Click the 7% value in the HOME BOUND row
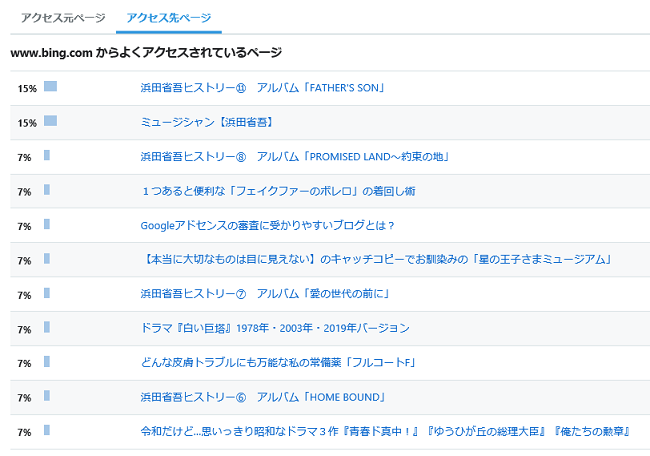Image resolution: width=650 pixels, height=456 pixels. point(24,398)
